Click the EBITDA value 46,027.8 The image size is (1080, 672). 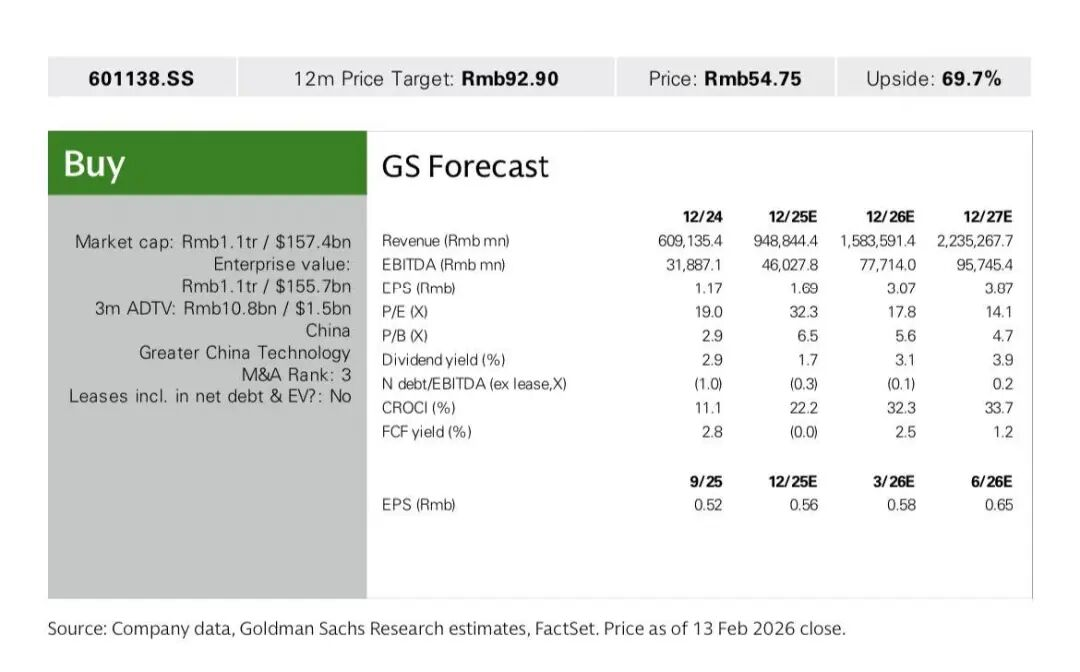[785, 265]
